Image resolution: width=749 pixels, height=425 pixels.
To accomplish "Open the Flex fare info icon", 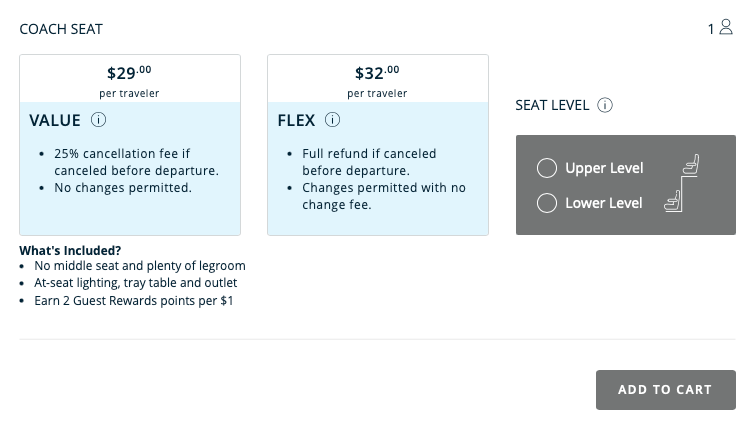I will coord(332,120).
